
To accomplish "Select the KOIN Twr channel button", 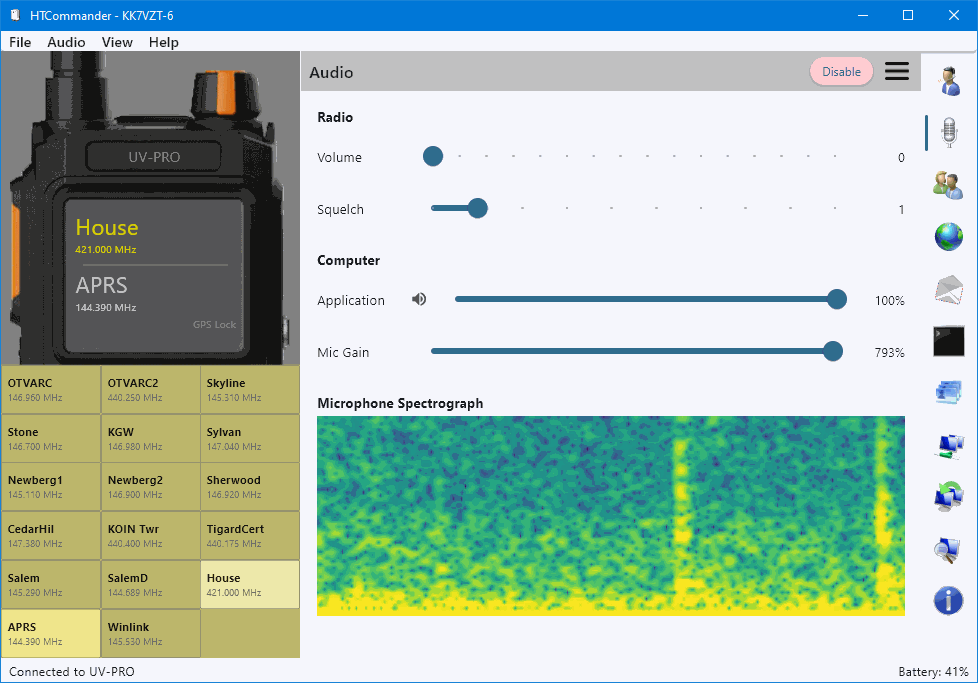I will coord(150,536).
